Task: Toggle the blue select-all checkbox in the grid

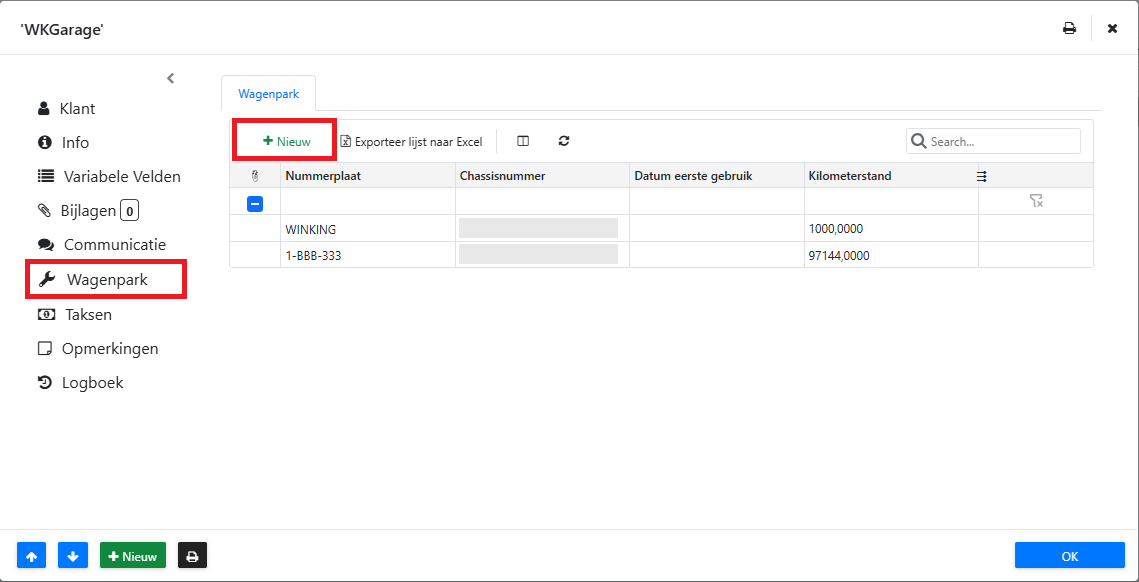Action: (255, 203)
